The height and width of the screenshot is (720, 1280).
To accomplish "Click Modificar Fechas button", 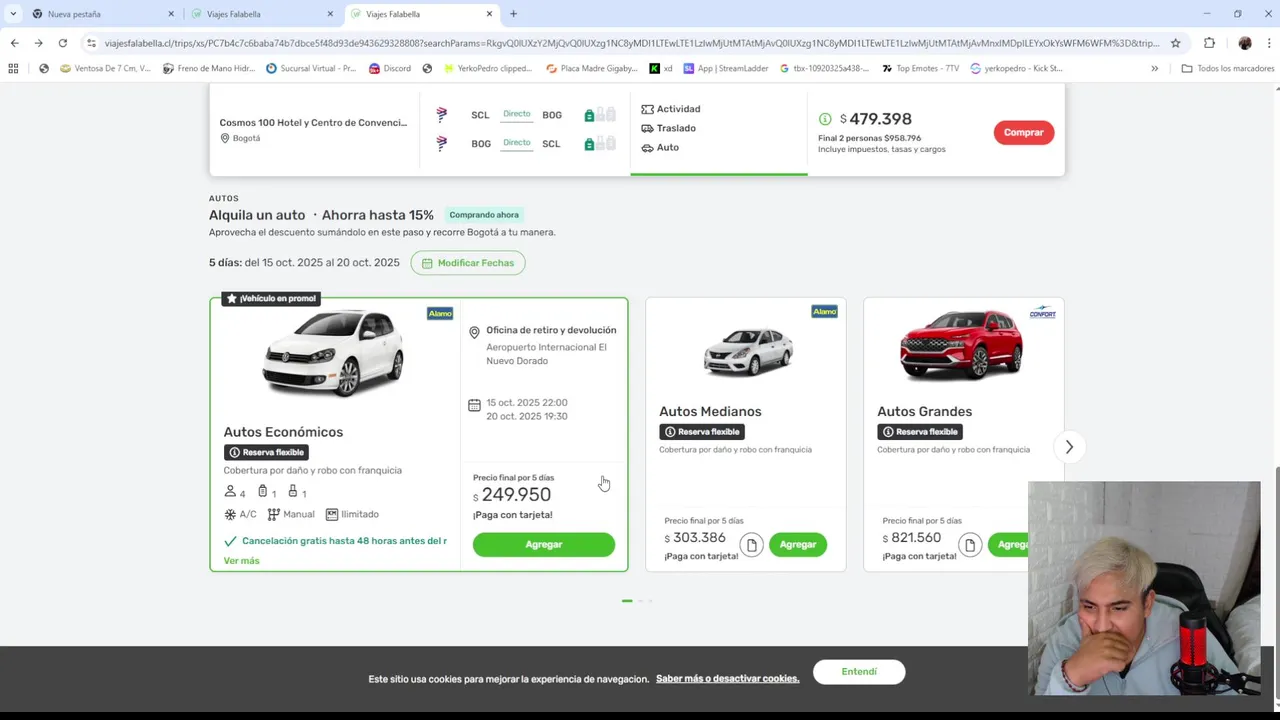I will coord(467,263).
